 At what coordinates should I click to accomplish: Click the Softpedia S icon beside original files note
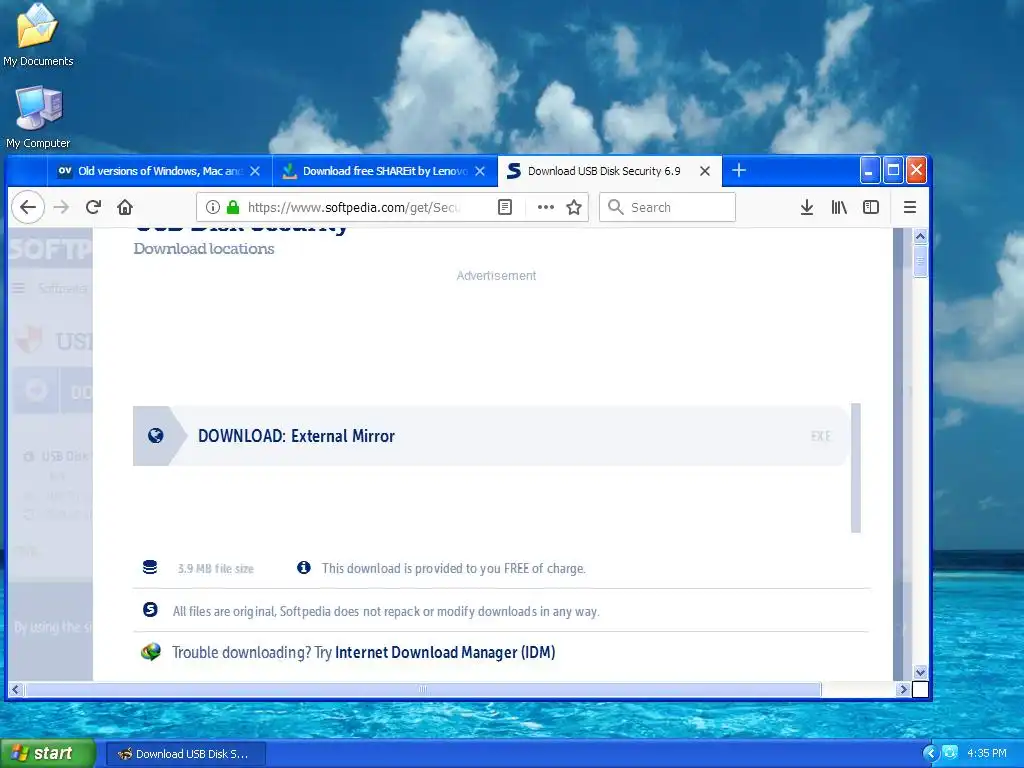[x=150, y=610]
